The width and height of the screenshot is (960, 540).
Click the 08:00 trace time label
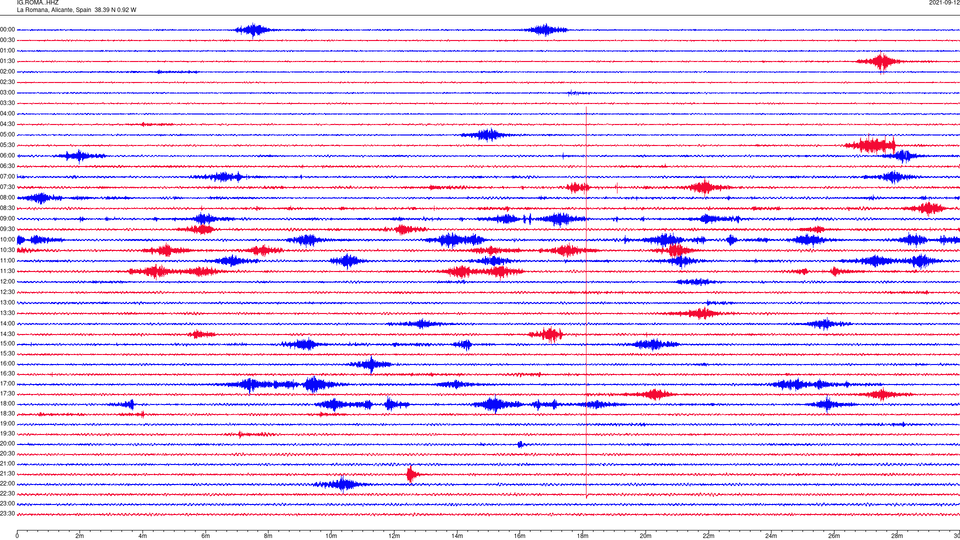(x=7, y=198)
